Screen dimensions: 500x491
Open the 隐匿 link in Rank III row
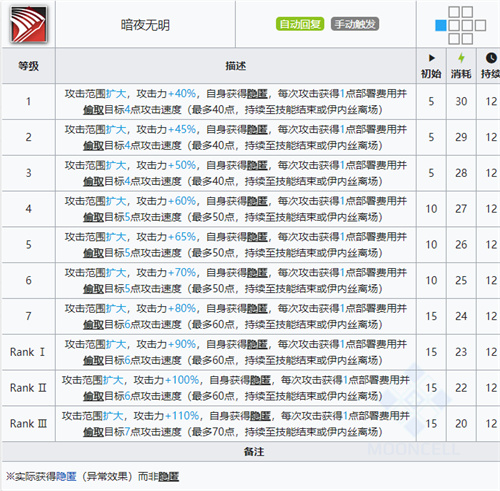(x=260, y=416)
